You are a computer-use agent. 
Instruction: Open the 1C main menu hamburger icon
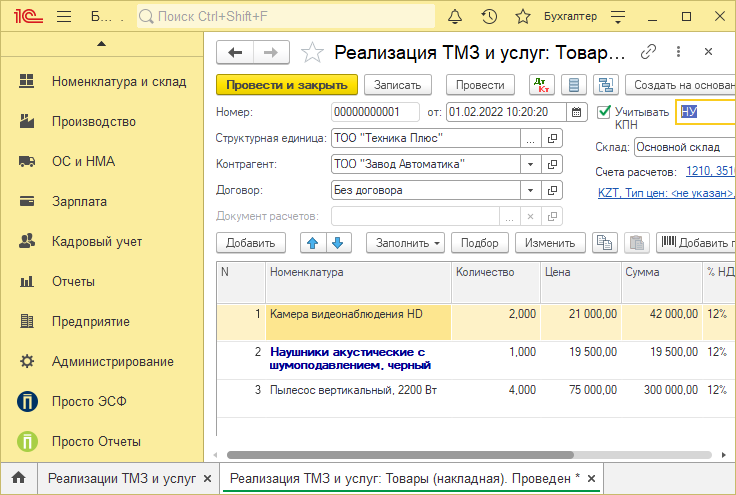[64, 17]
